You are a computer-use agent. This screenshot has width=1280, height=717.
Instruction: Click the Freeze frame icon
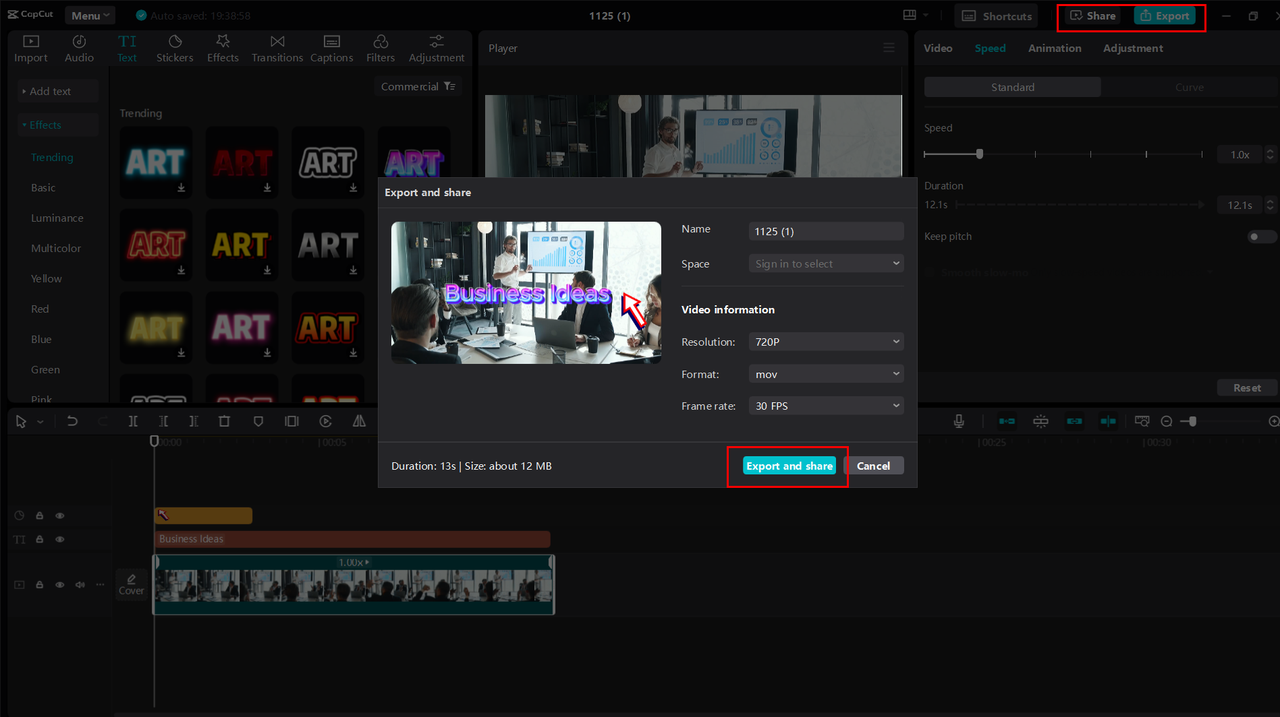point(291,422)
